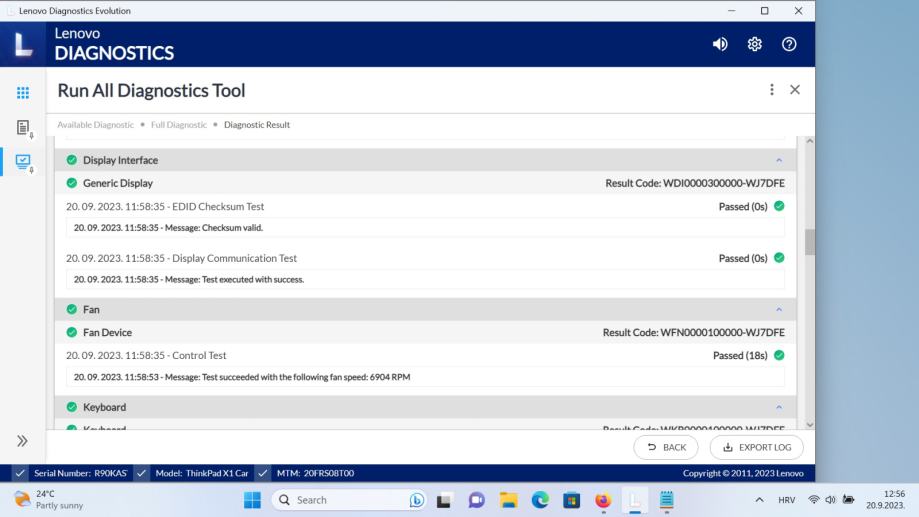919x517 pixels.
Task: Open the help question mark icon
Action: coord(789,45)
